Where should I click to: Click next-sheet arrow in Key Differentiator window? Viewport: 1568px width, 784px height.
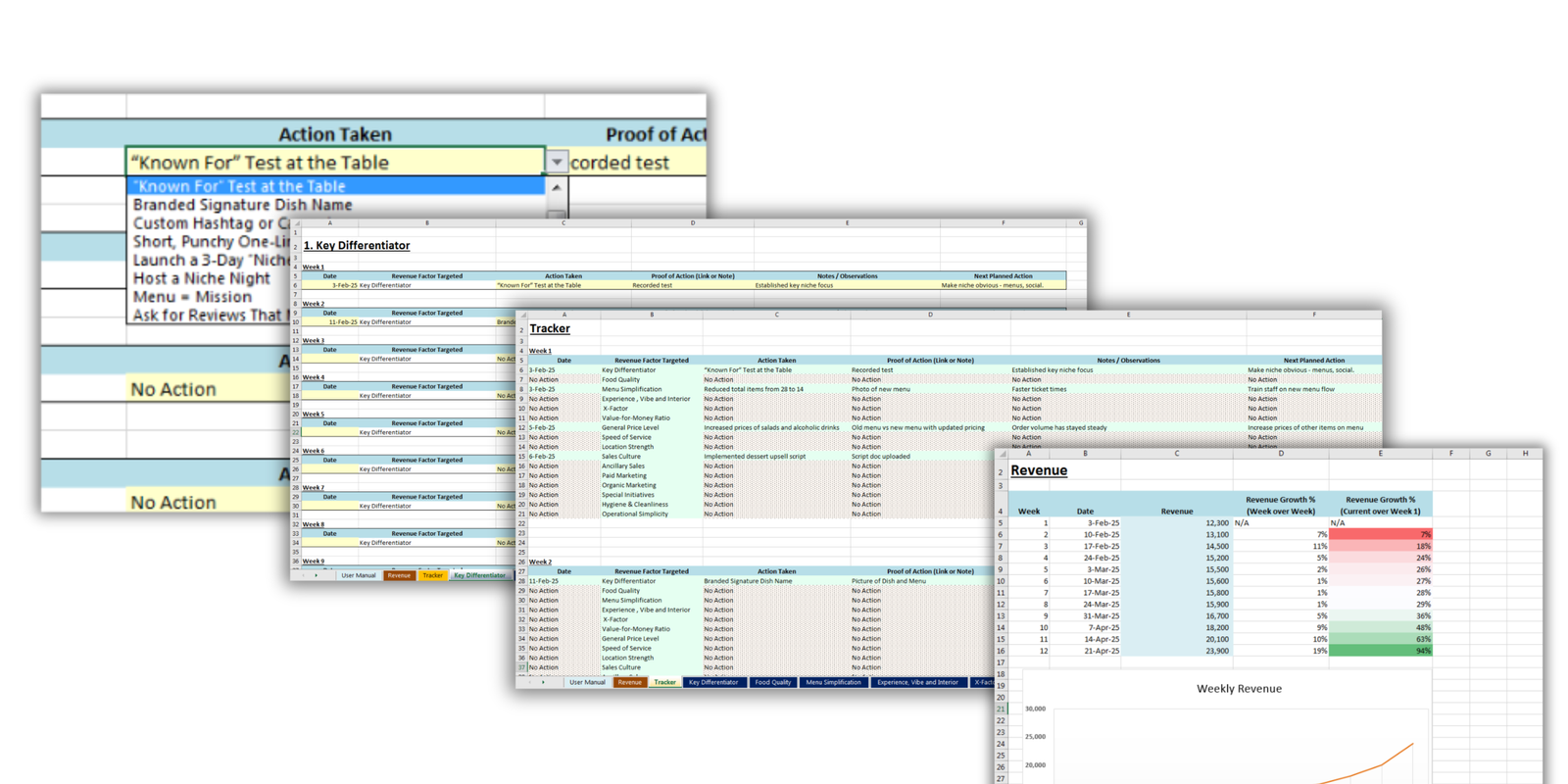pyautogui.click(x=317, y=575)
